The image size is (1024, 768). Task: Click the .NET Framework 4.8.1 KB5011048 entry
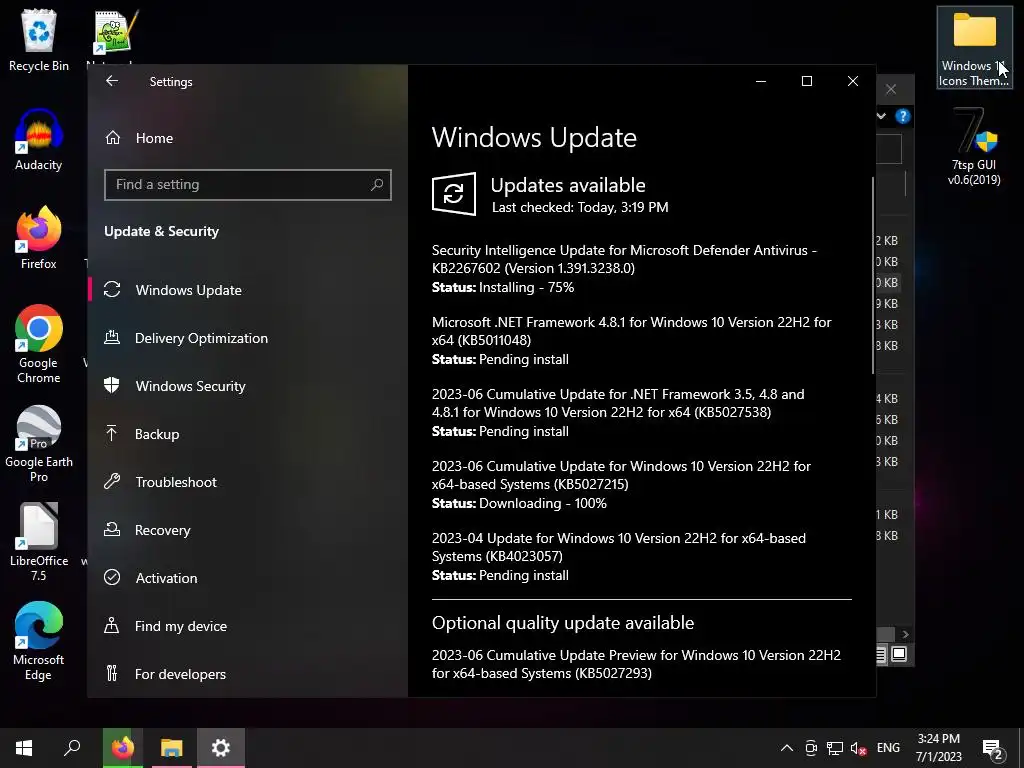click(631, 331)
